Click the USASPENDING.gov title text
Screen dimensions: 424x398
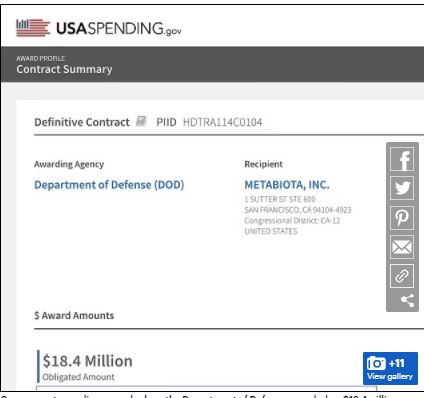point(119,28)
